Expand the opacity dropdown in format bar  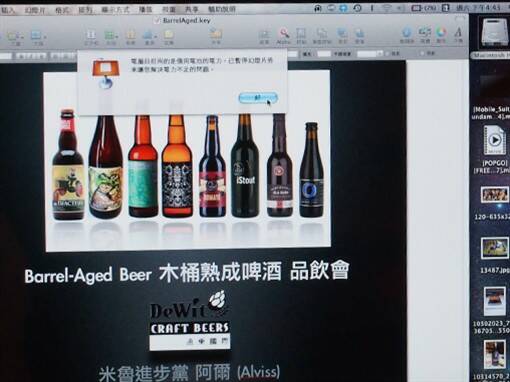click(369, 54)
